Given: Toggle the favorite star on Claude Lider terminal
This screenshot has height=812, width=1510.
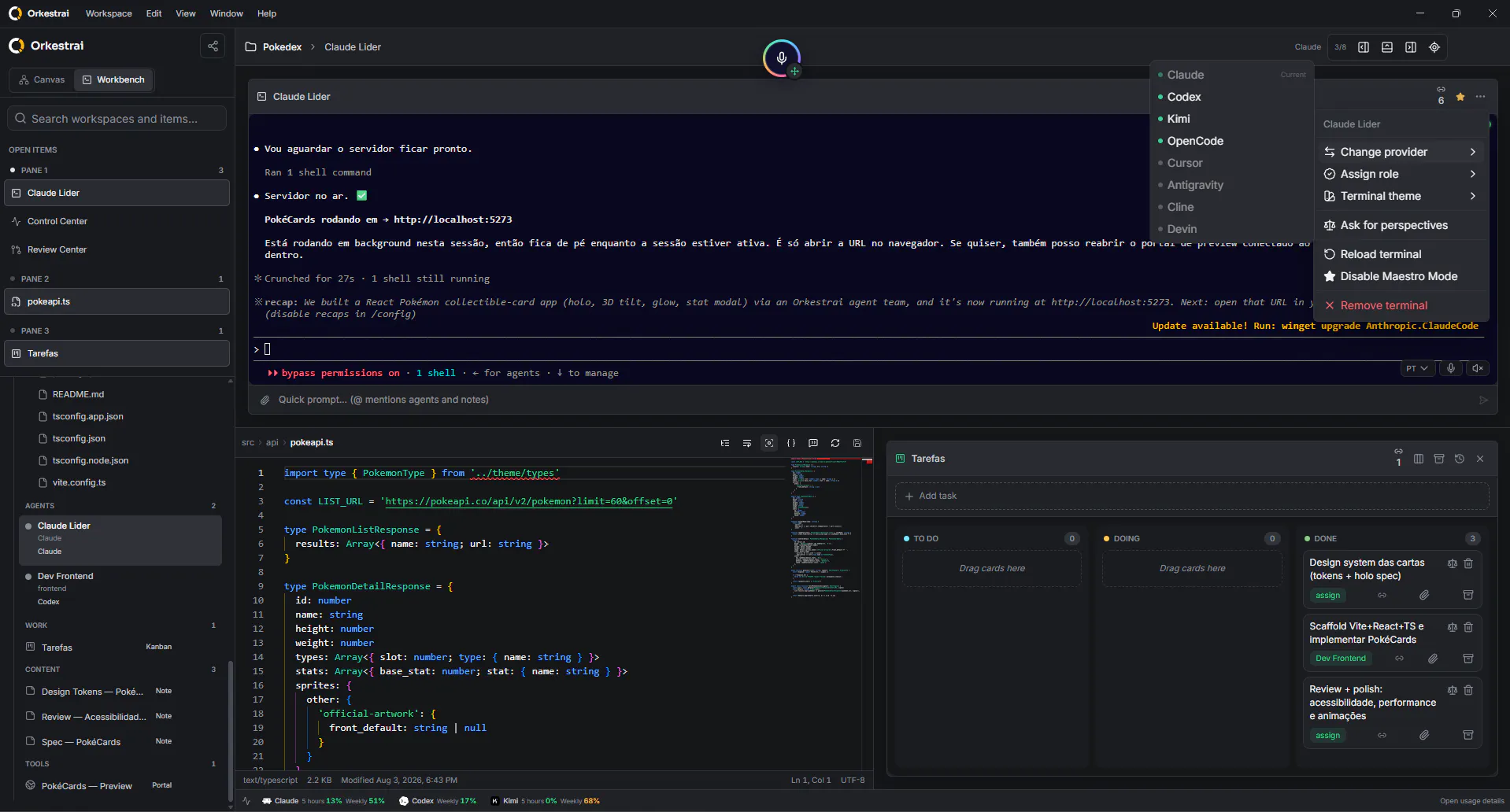Looking at the screenshot, I should point(1460,97).
